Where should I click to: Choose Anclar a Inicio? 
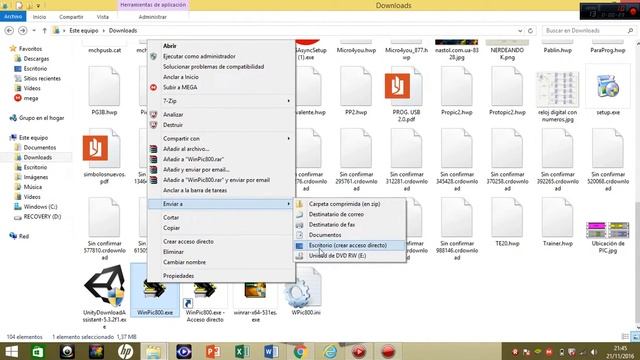click(x=221, y=77)
